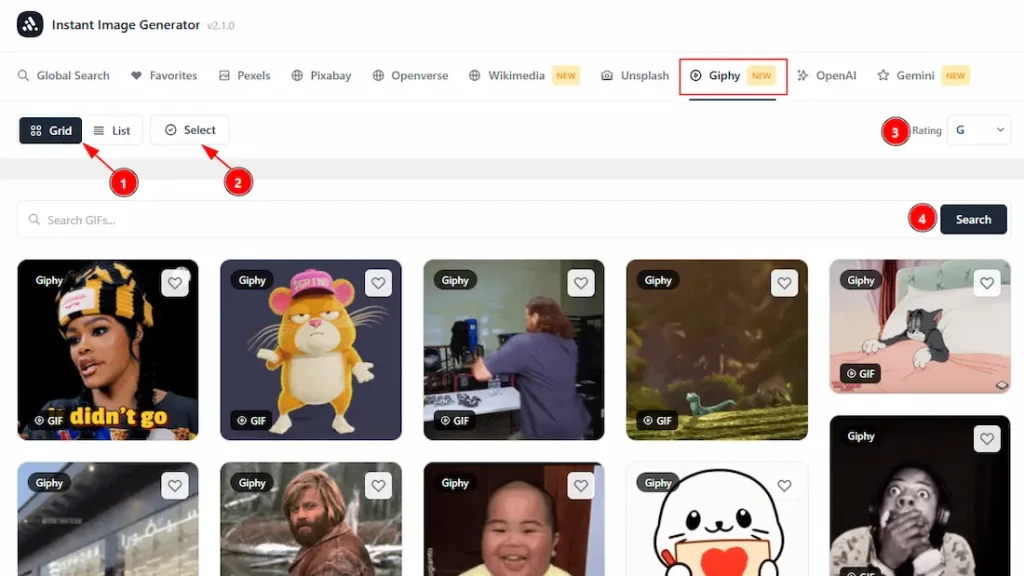Enable Select mode for GIFs

pos(189,130)
